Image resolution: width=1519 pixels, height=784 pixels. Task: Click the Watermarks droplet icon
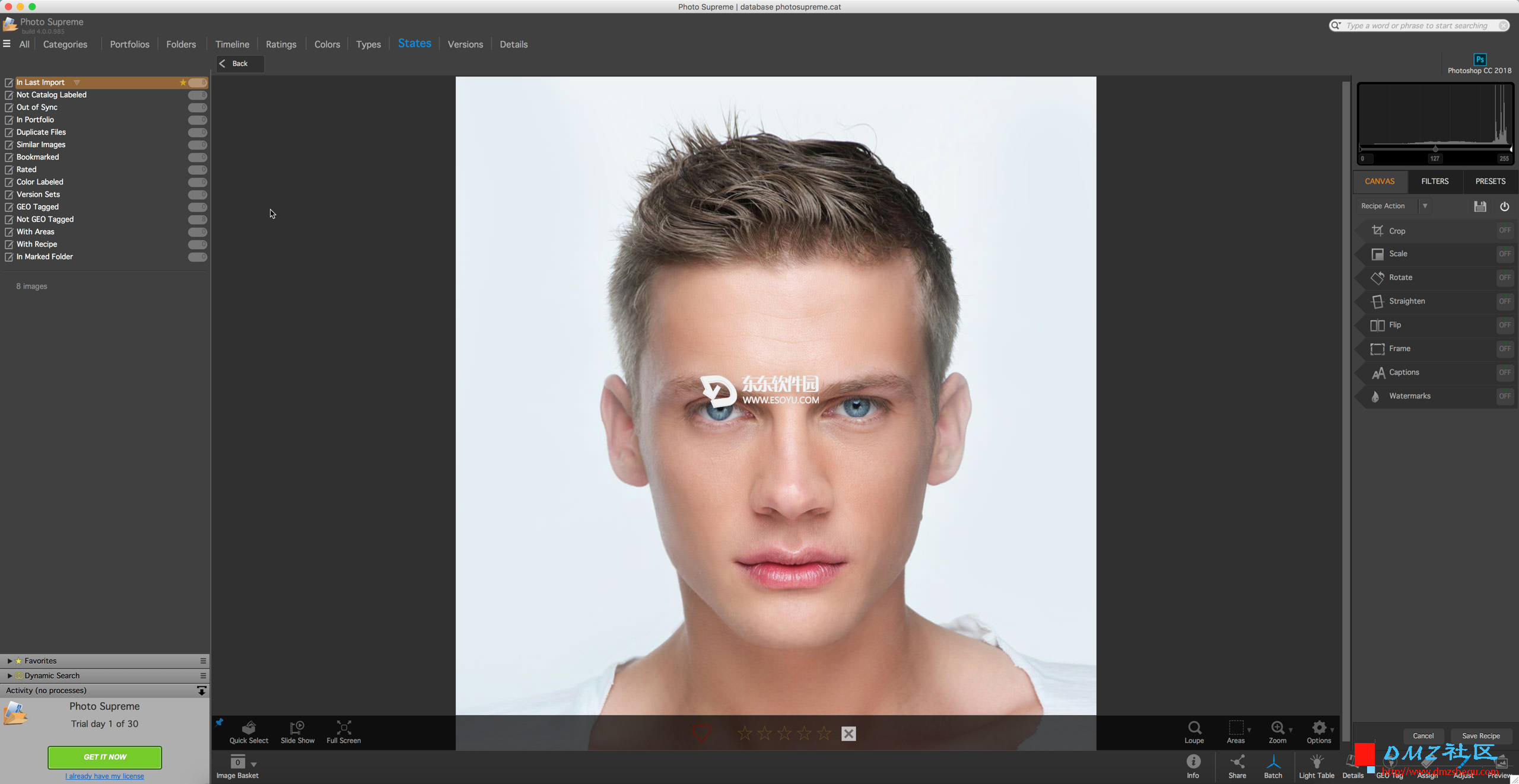1375,396
